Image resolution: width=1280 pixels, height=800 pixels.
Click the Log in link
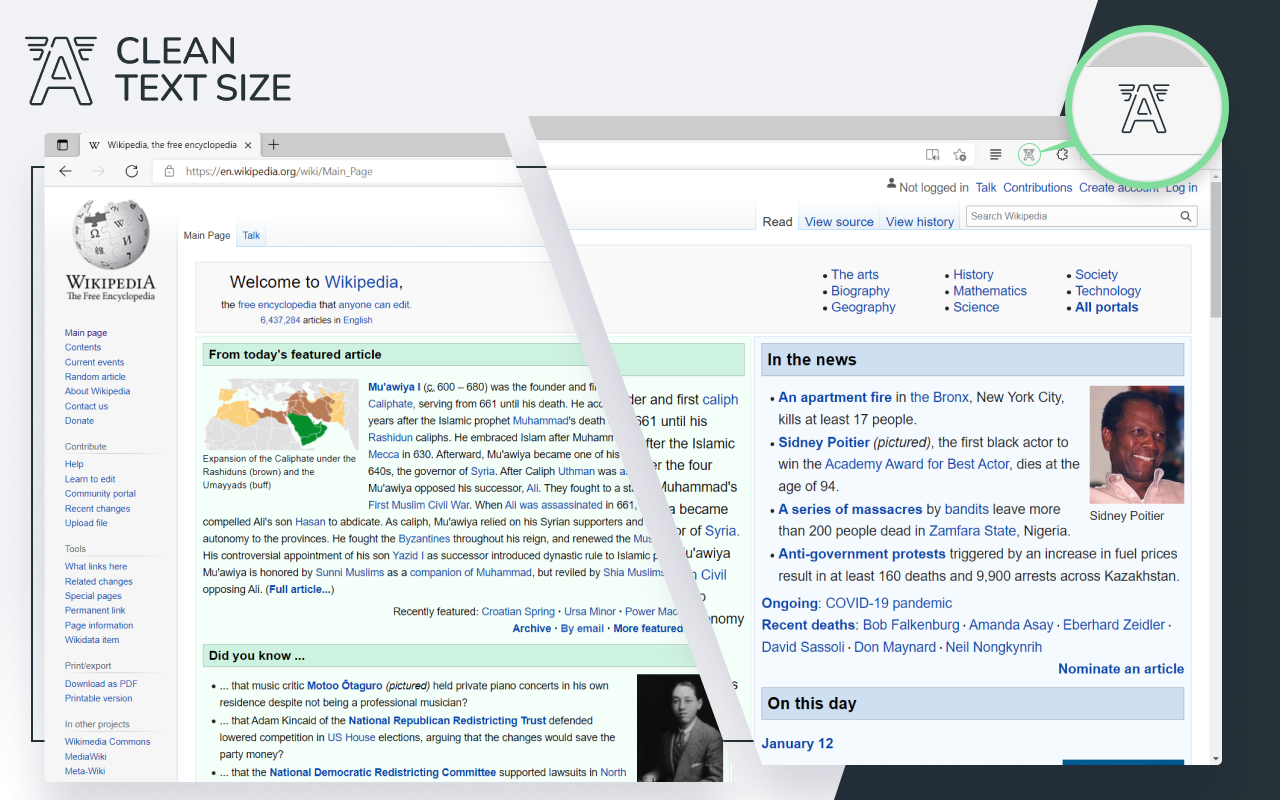tap(1181, 187)
